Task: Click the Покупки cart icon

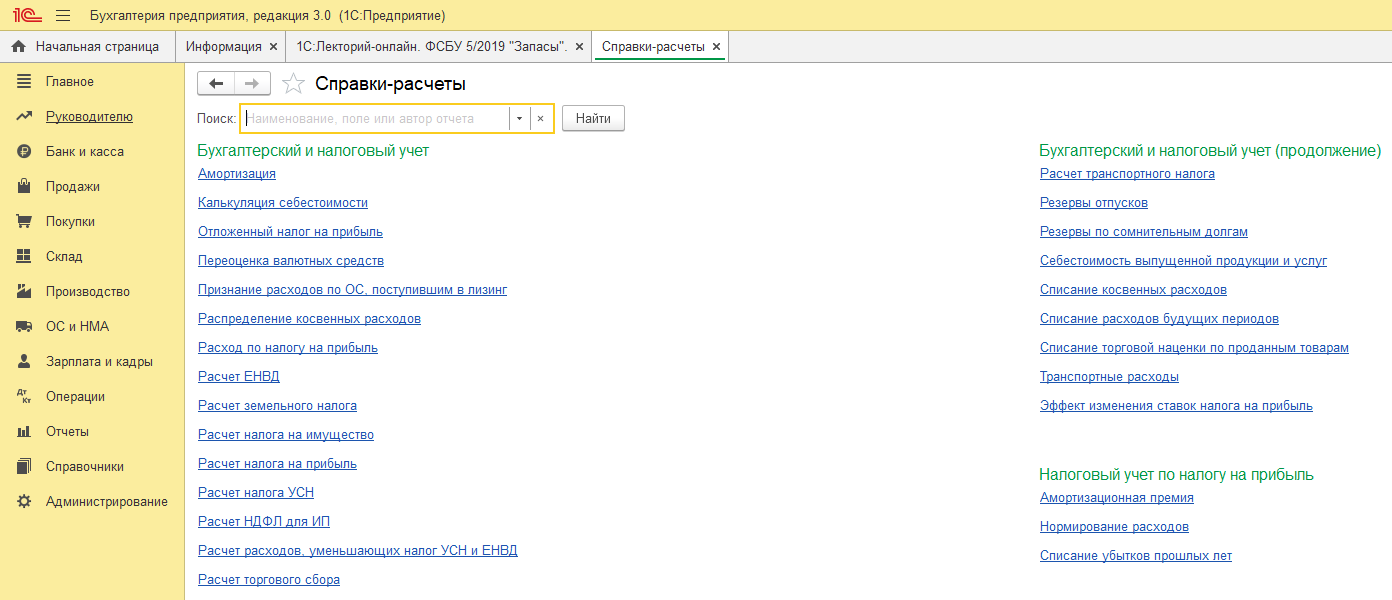Action: click(x=24, y=222)
